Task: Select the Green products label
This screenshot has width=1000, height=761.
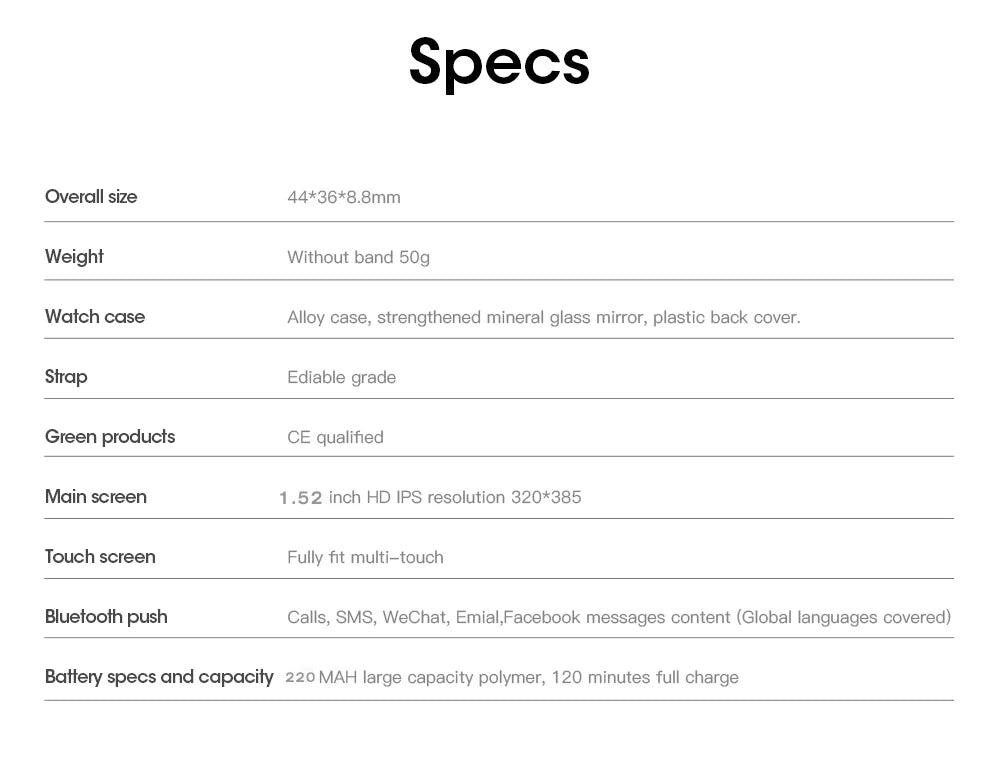Action: tap(110, 436)
